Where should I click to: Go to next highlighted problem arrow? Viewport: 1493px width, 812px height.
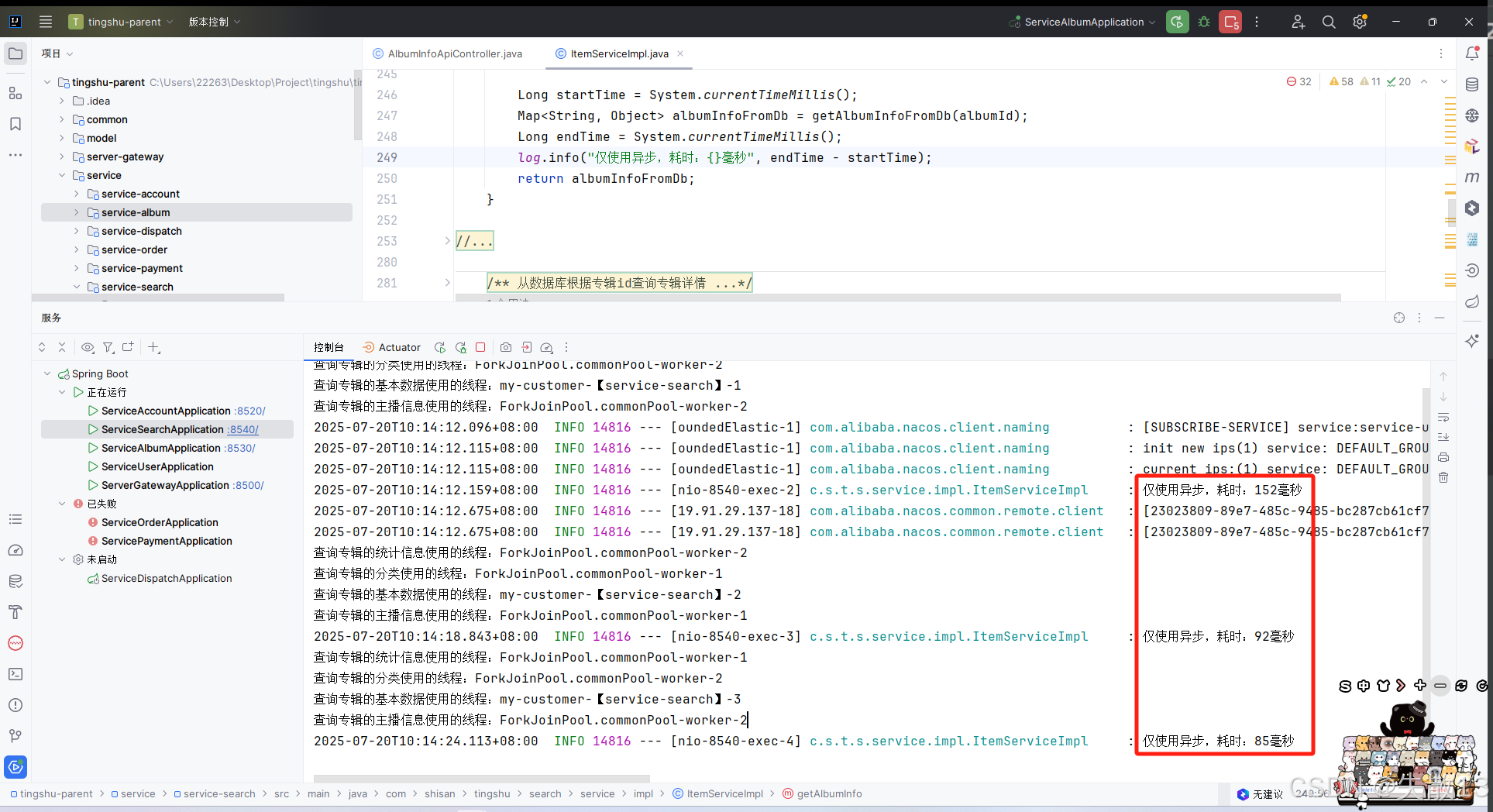[1443, 81]
